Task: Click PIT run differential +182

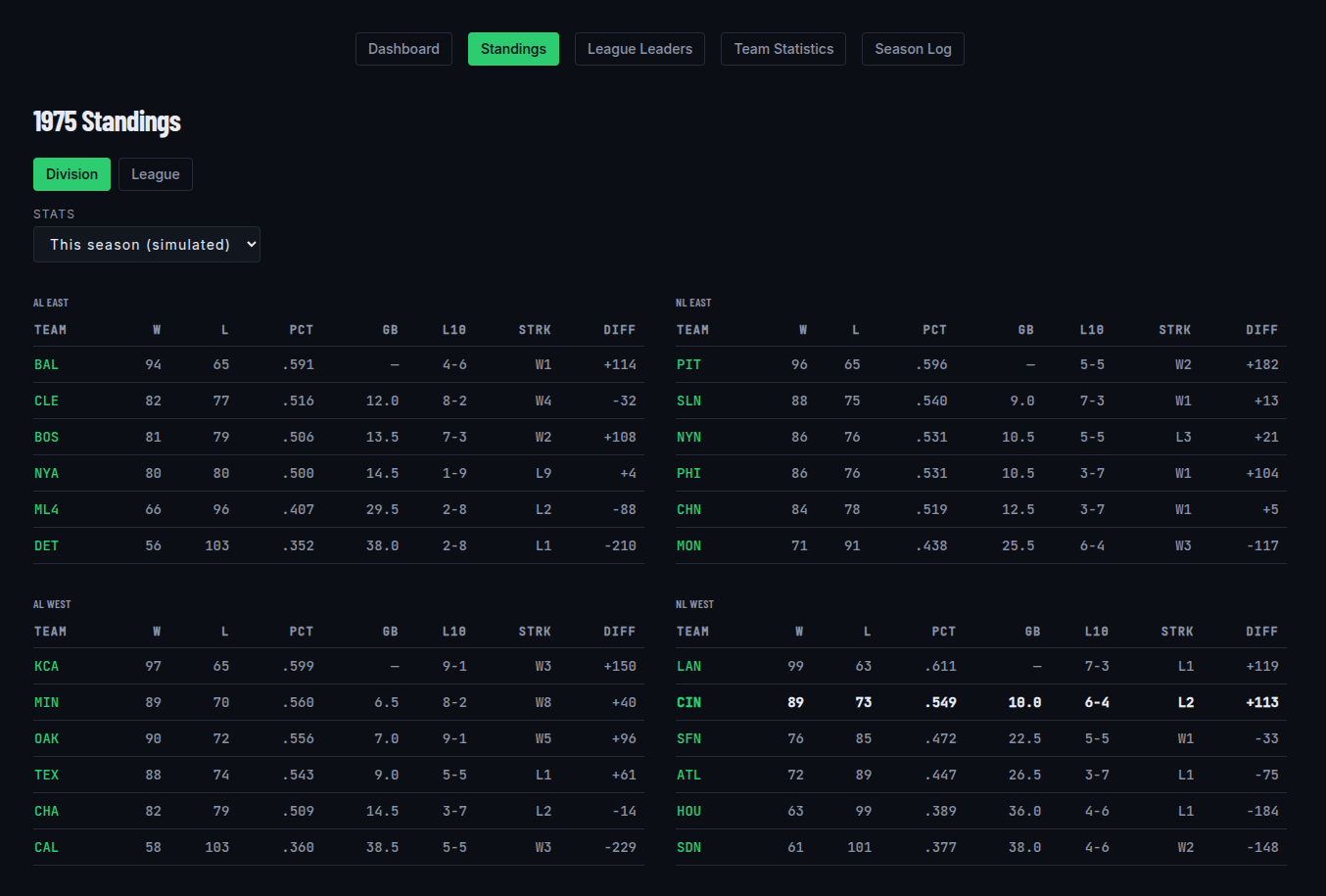Action: pos(1262,364)
